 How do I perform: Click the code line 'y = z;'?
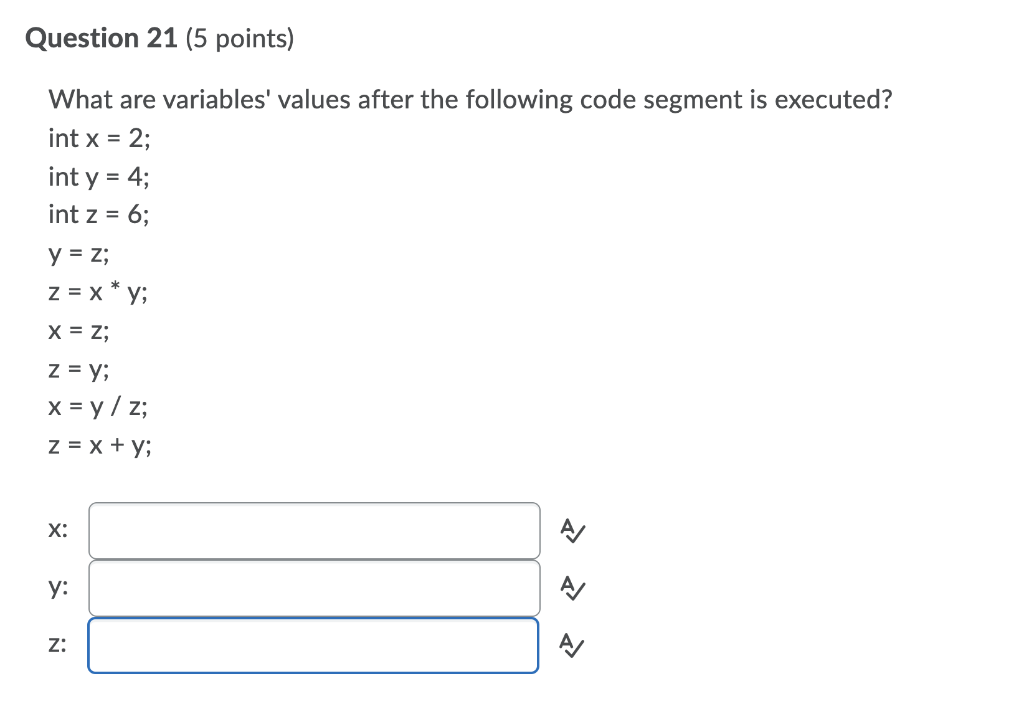pos(79,254)
